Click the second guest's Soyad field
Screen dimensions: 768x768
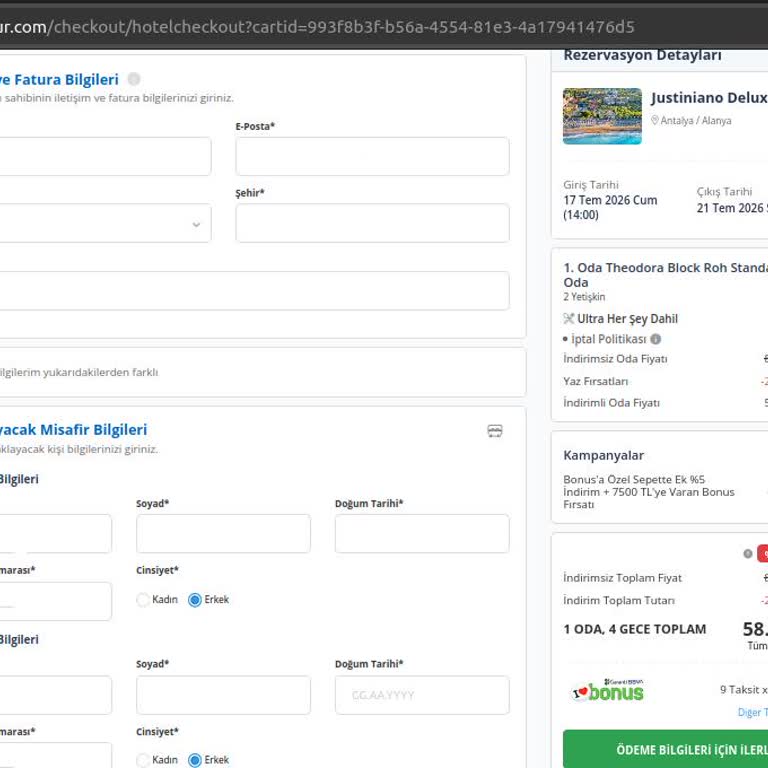(223, 695)
